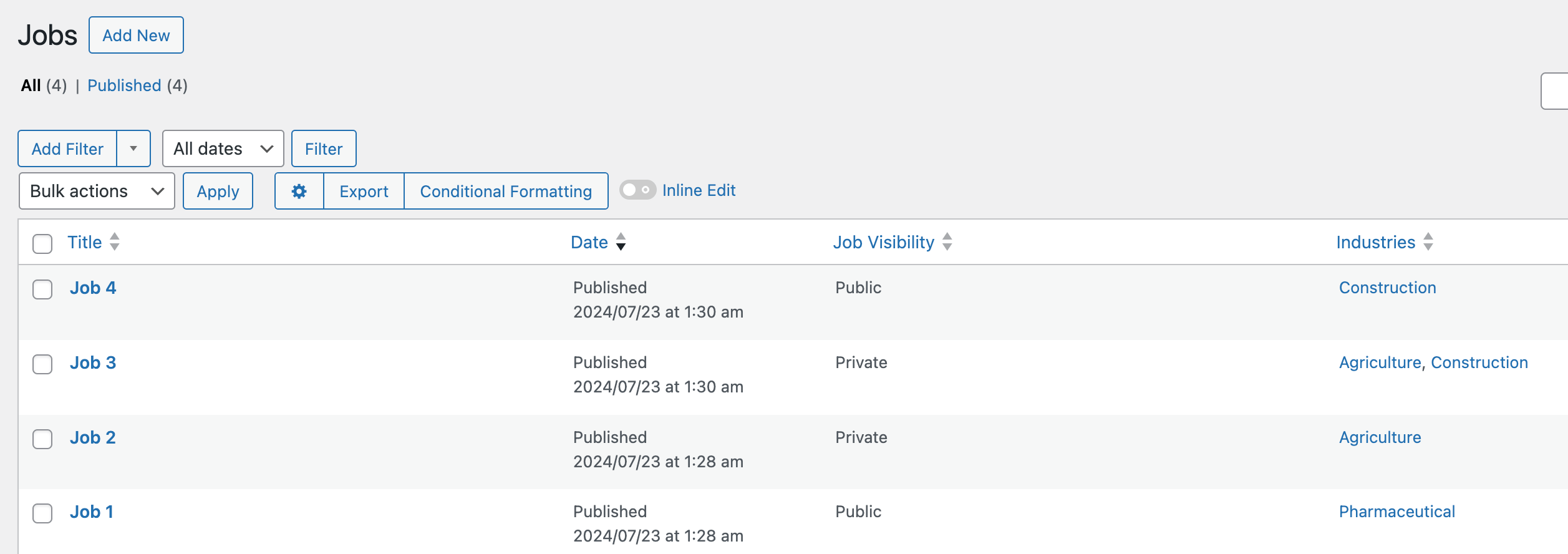The image size is (1568, 554).
Task: Open Conditional Formatting
Action: [506, 191]
